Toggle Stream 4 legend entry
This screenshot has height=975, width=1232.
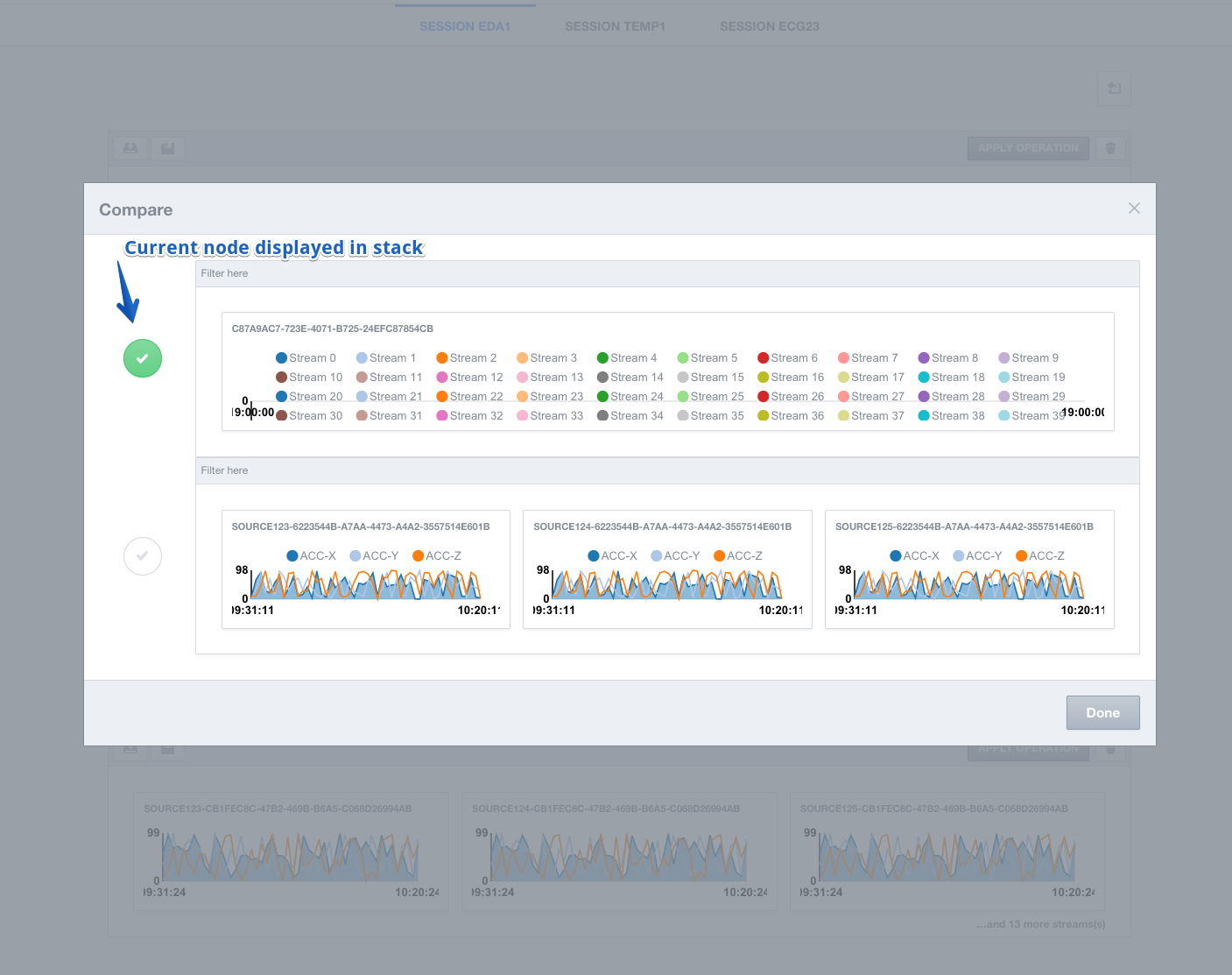(627, 357)
